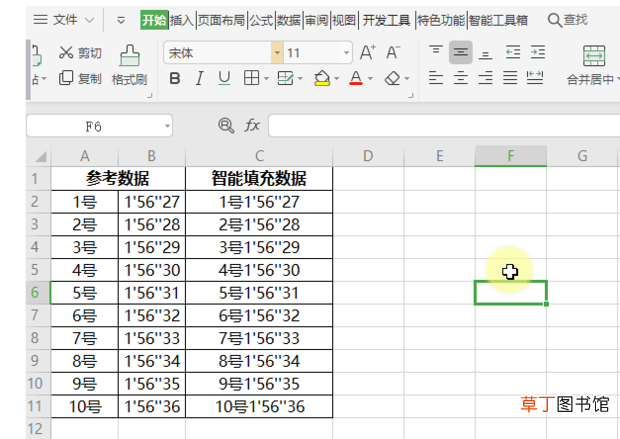Image resolution: width=620 pixels, height=439 pixels.
Task: Align text to top of cell
Action: 436,52
